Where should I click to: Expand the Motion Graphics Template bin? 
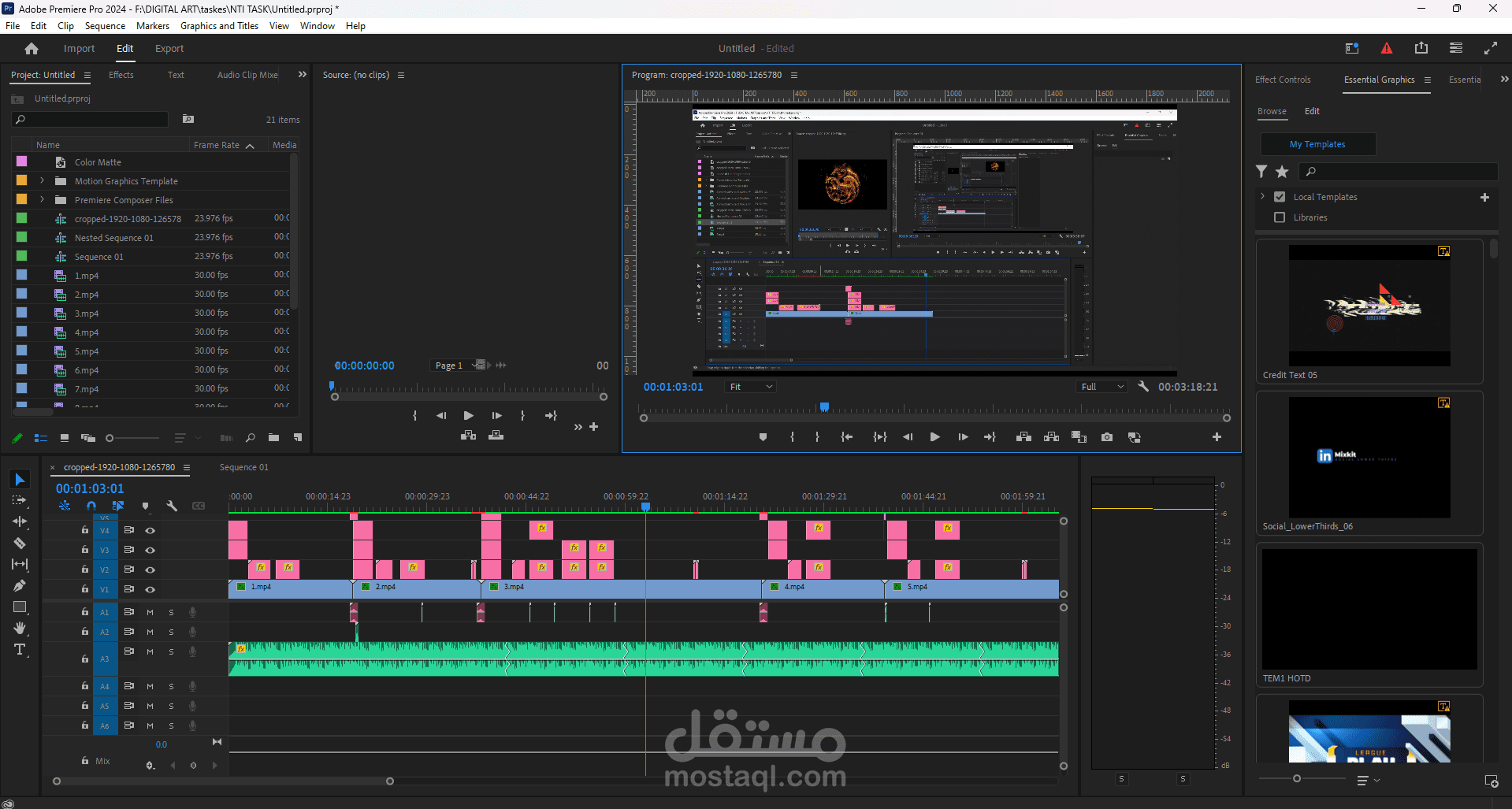click(42, 181)
